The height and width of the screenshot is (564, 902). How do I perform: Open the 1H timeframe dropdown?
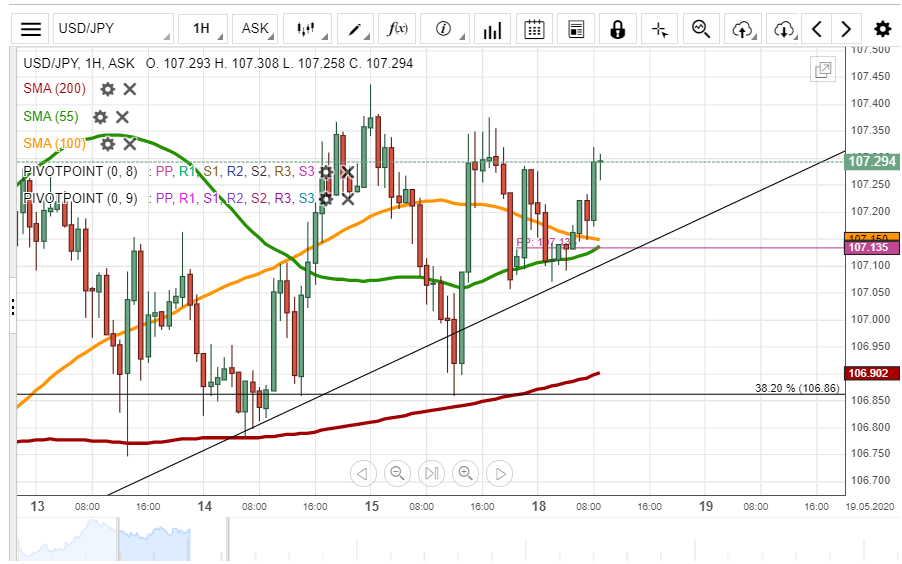coord(202,29)
